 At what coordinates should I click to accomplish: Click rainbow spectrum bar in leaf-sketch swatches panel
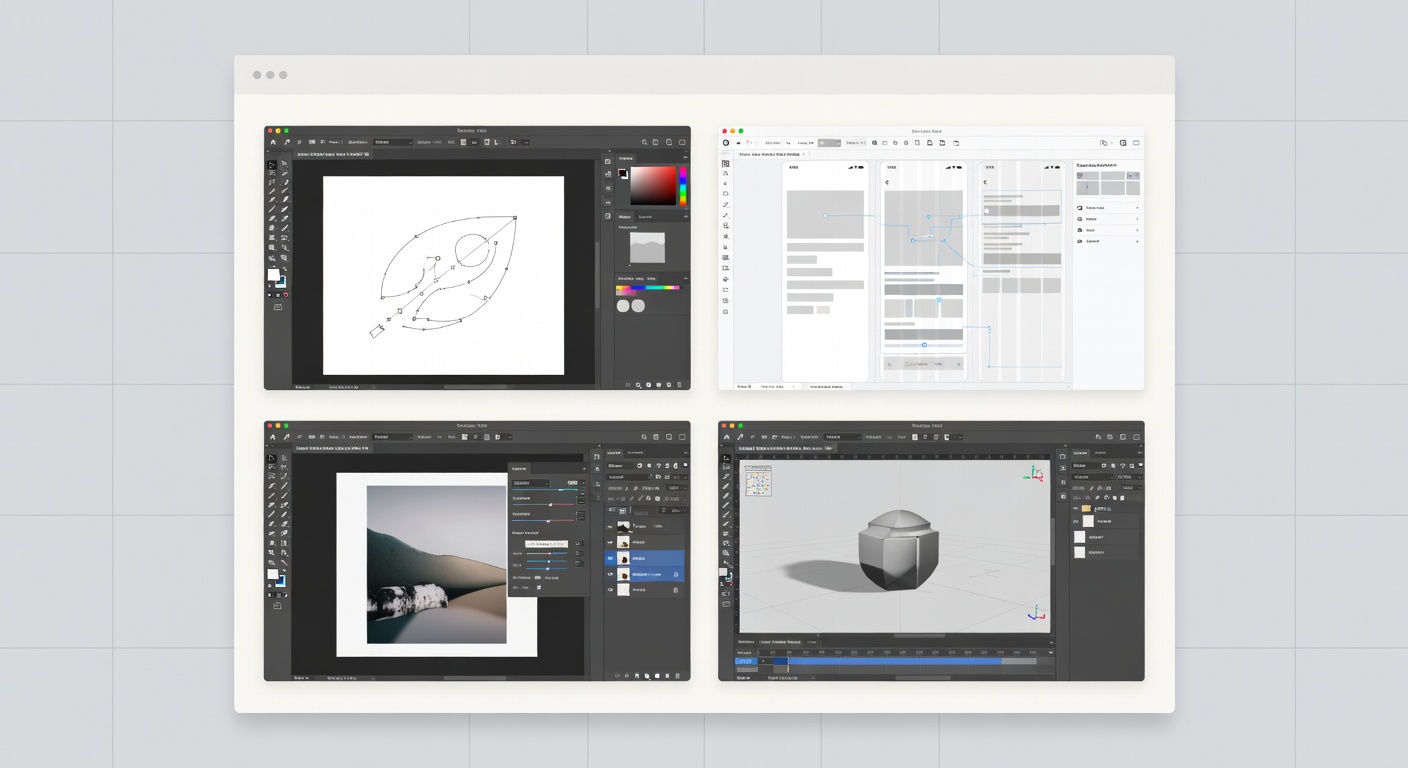(648, 287)
